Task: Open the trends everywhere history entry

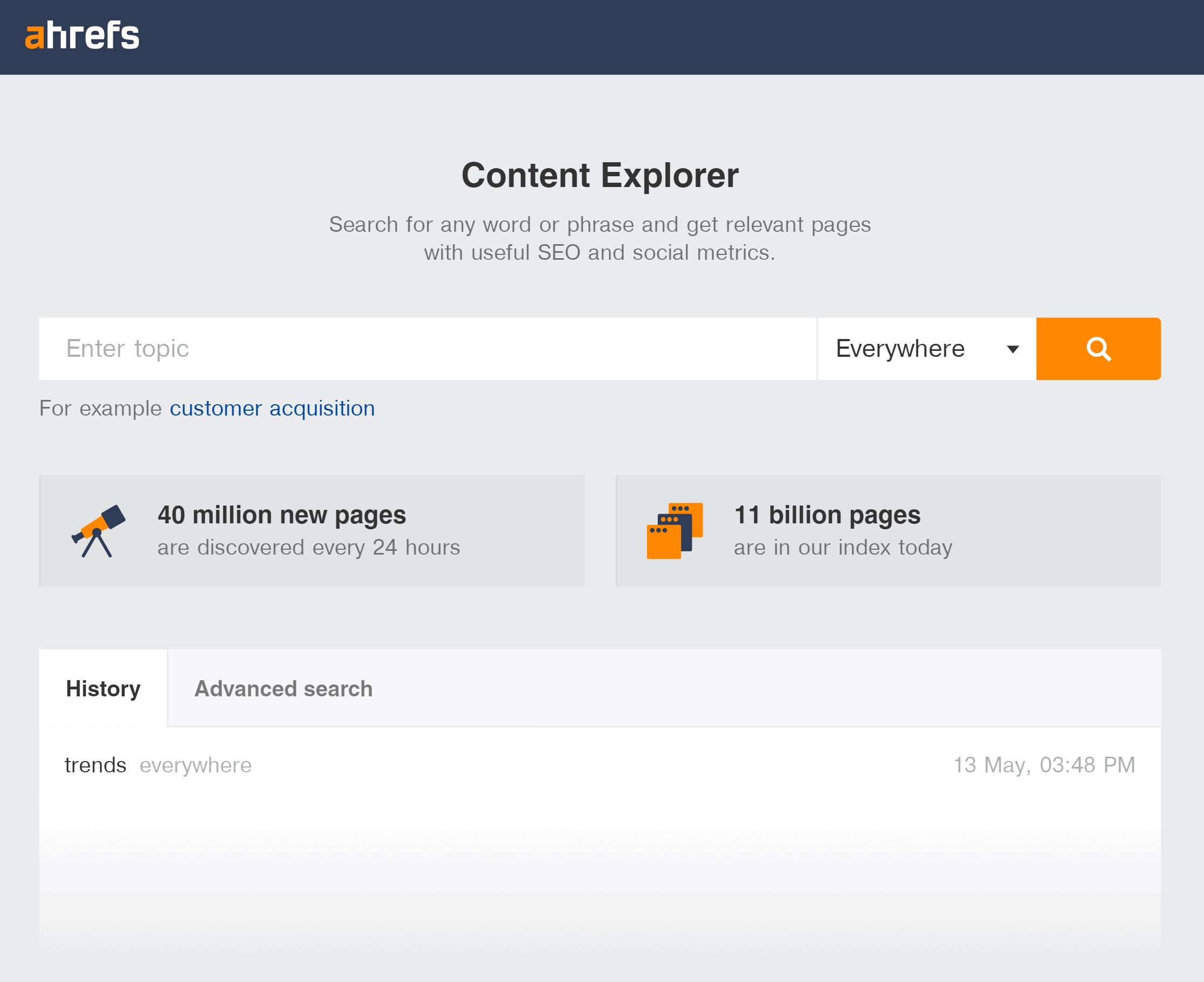Action: click(600, 765)
